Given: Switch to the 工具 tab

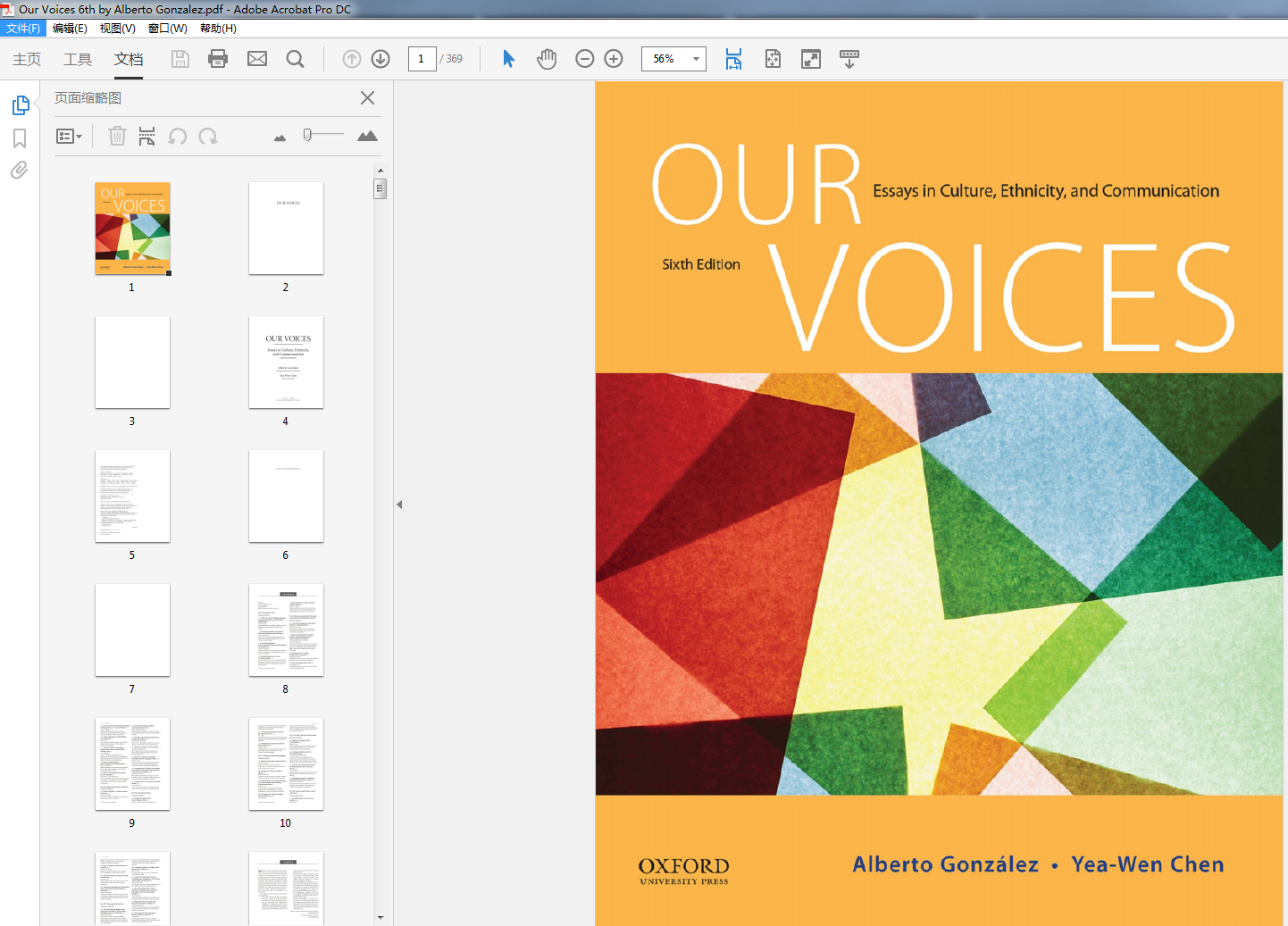Looking at the screenshot, I should 78,59.
